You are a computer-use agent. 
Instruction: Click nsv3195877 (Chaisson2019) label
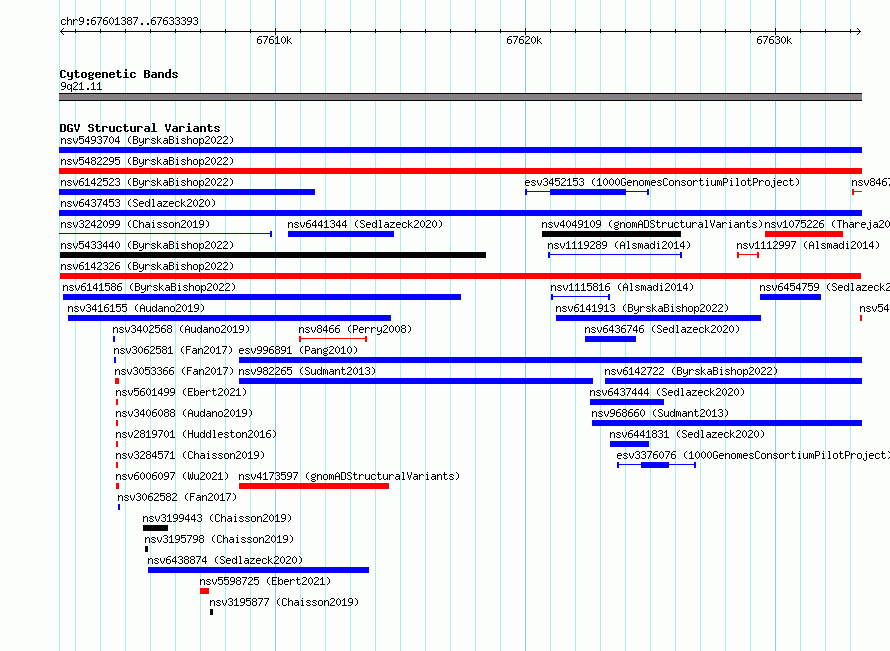tap(284, 602)
